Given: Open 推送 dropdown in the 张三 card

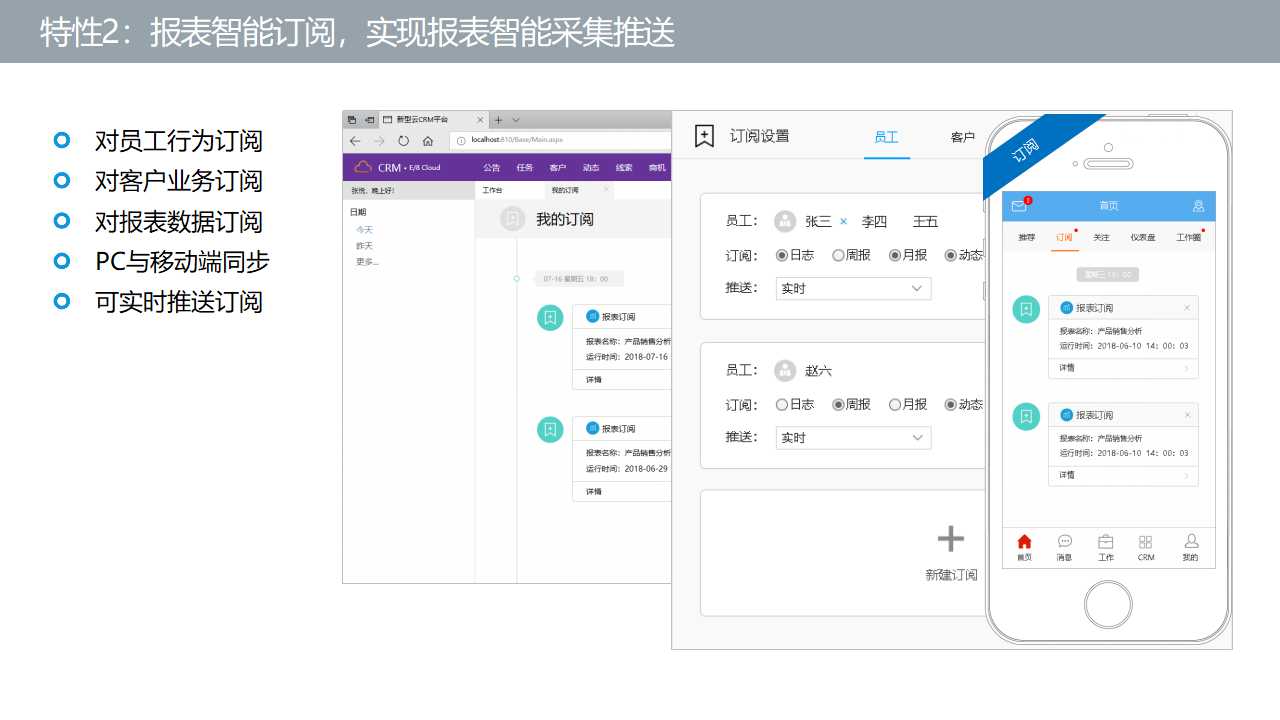Looking at the screenshot, I should [853, 289].
